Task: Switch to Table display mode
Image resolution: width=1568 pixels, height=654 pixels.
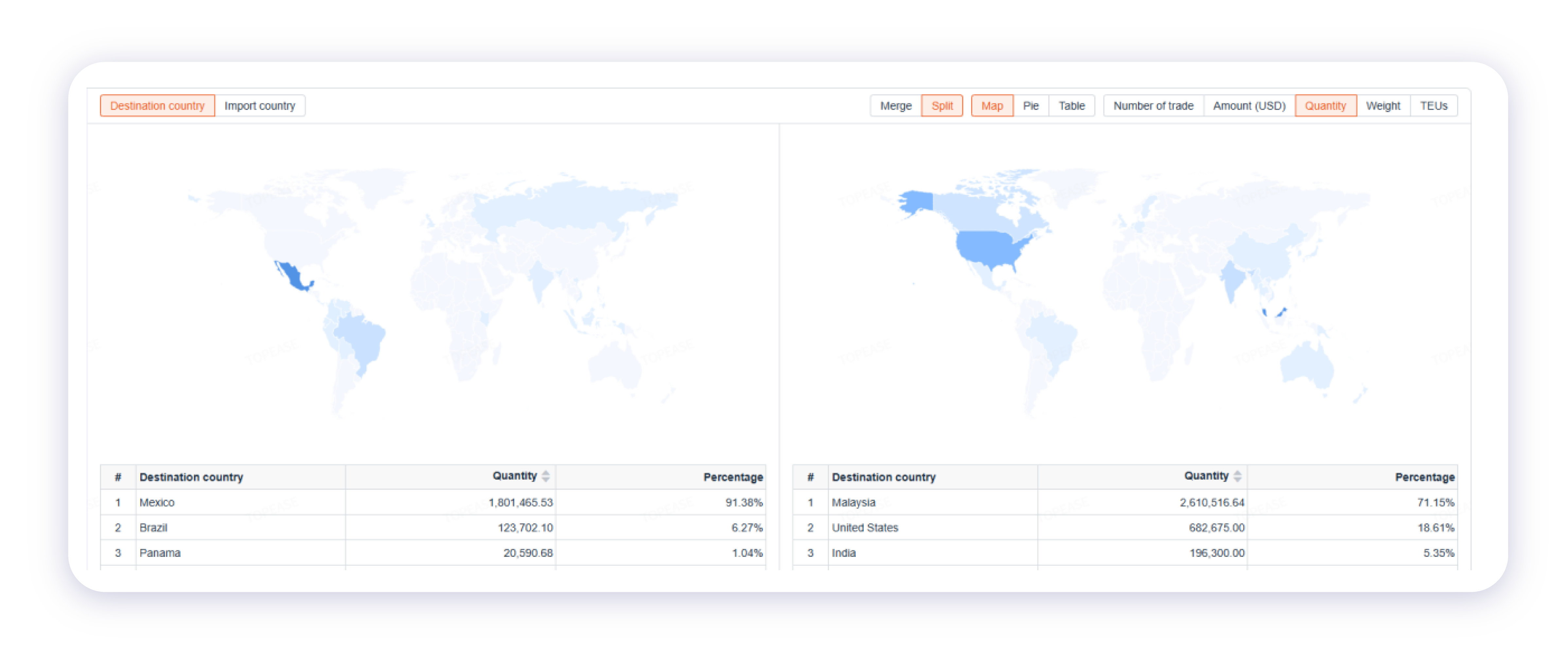Action: pos(1071,106)
